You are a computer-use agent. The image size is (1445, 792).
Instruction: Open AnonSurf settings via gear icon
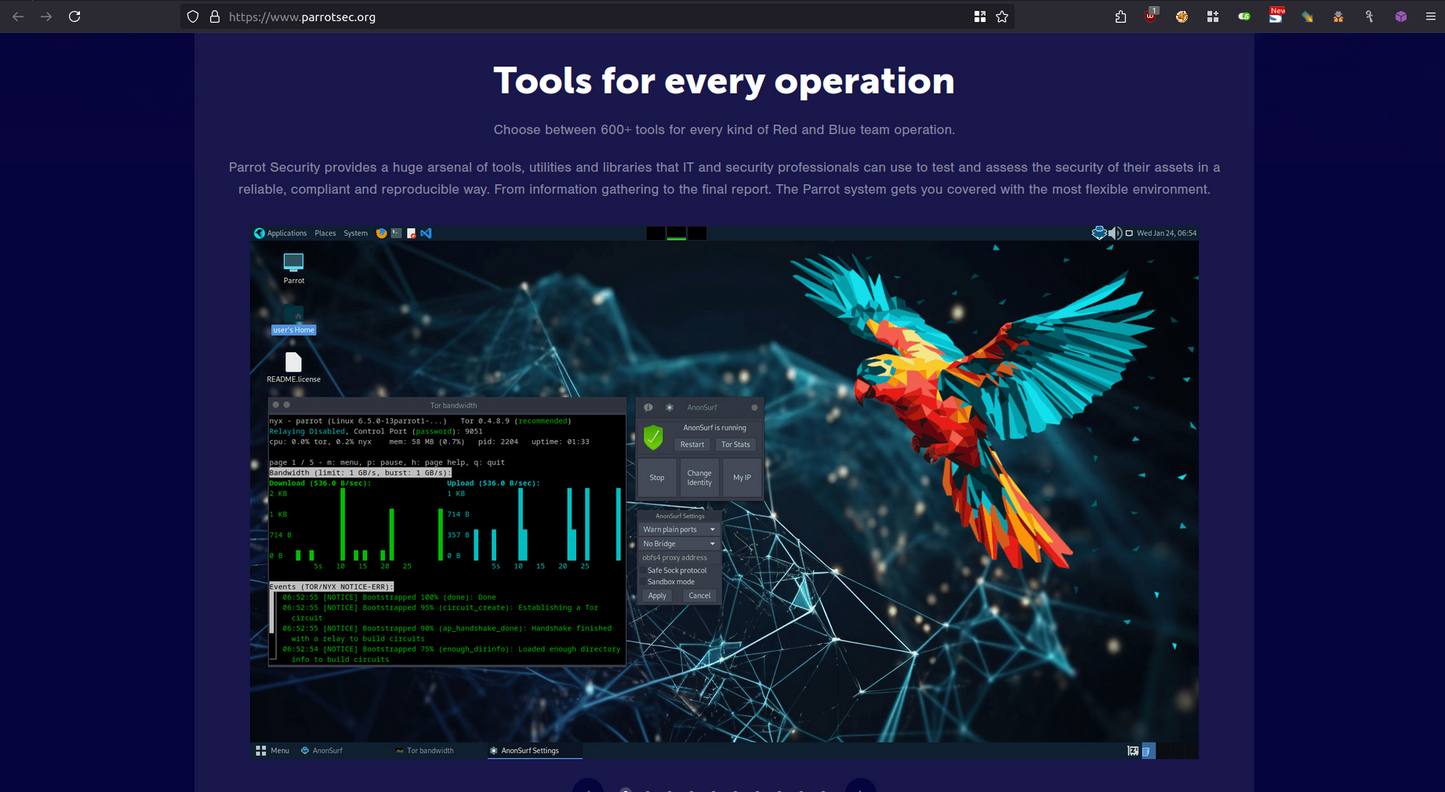pos(669,407)
